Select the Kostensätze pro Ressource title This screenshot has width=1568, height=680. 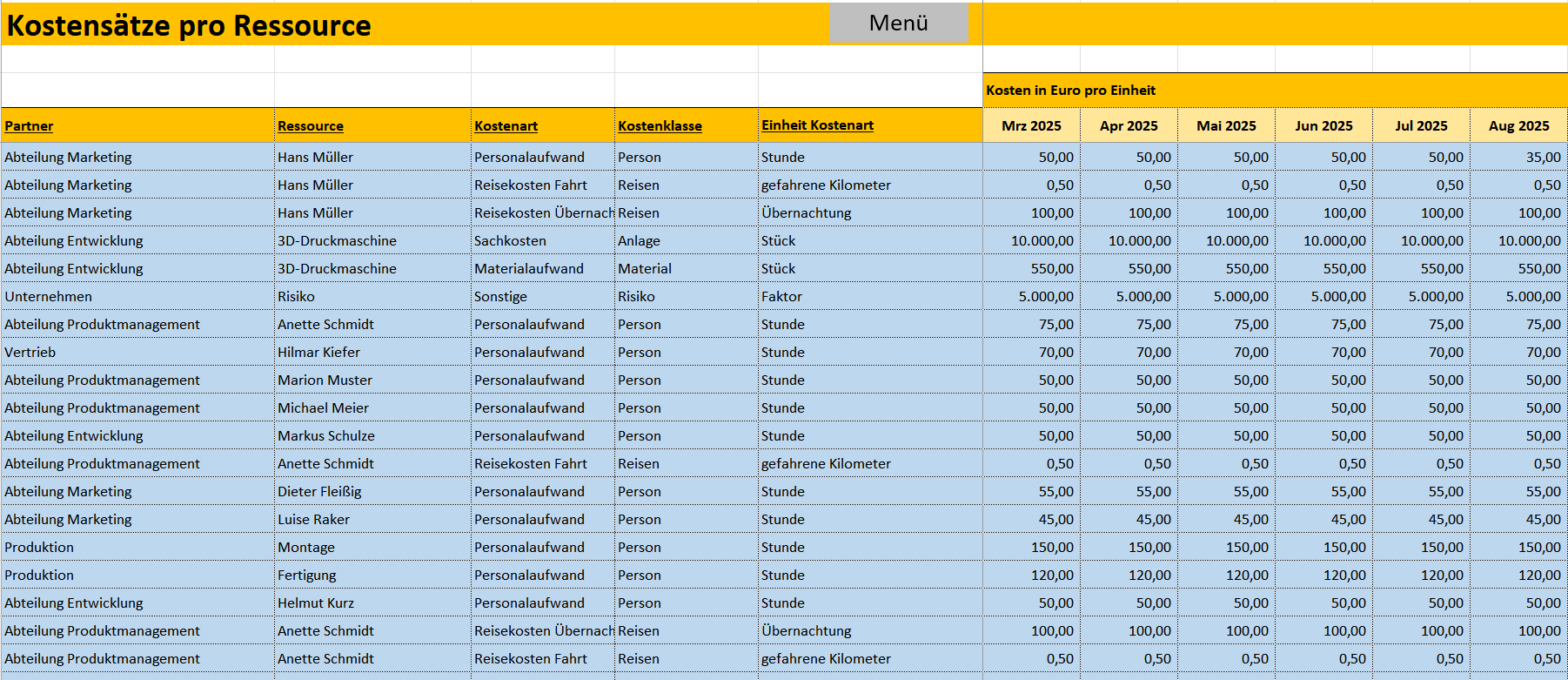189,25
